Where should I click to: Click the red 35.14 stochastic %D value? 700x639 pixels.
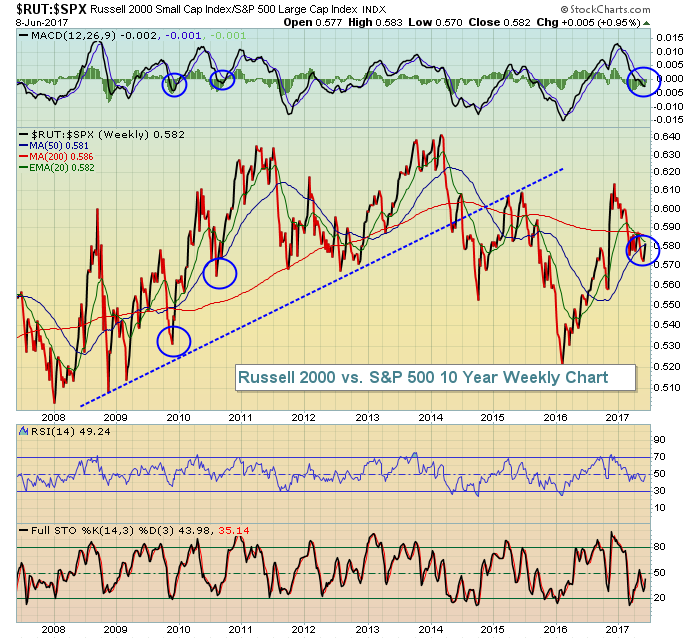(233, 530)
